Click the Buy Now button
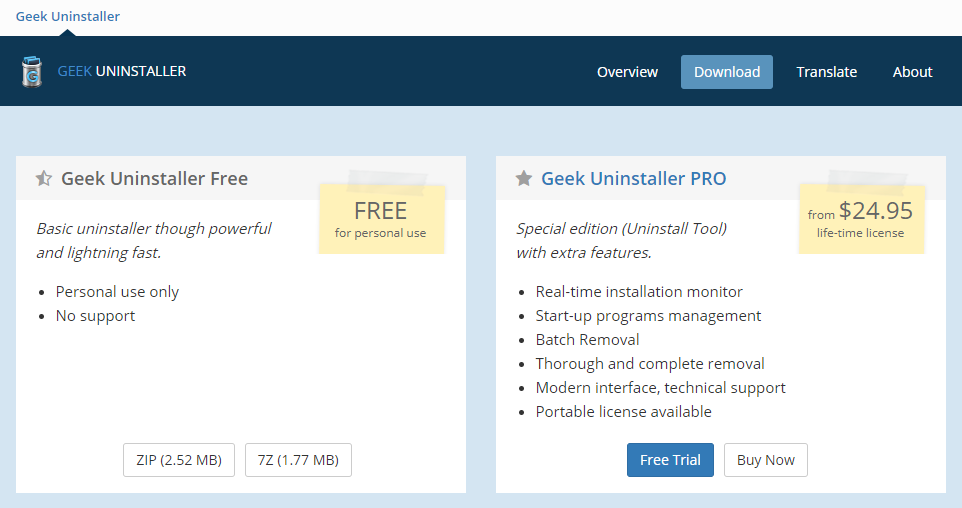This screenshot has height=508, width=962. (766, 460)
